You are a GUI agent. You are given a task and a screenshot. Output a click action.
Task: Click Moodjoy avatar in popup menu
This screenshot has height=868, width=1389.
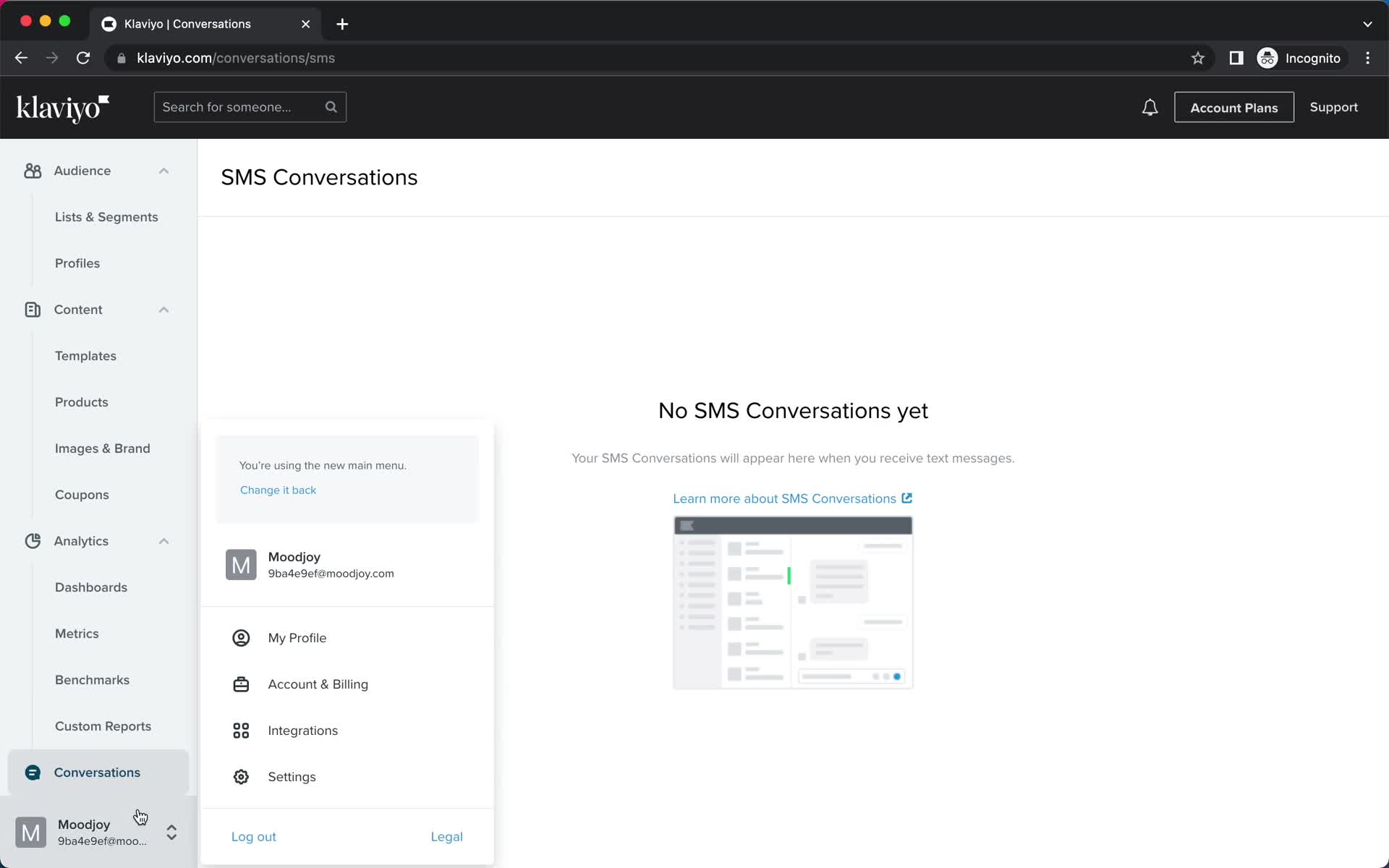click(x=241, y=565)
